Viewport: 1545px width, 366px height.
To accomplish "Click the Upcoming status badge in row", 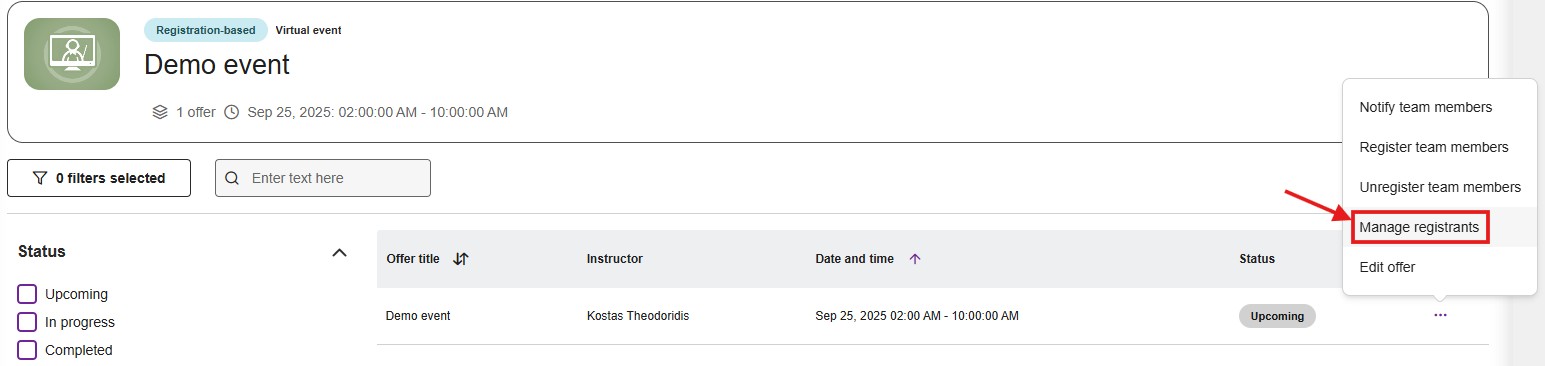I will (1277, 316).
